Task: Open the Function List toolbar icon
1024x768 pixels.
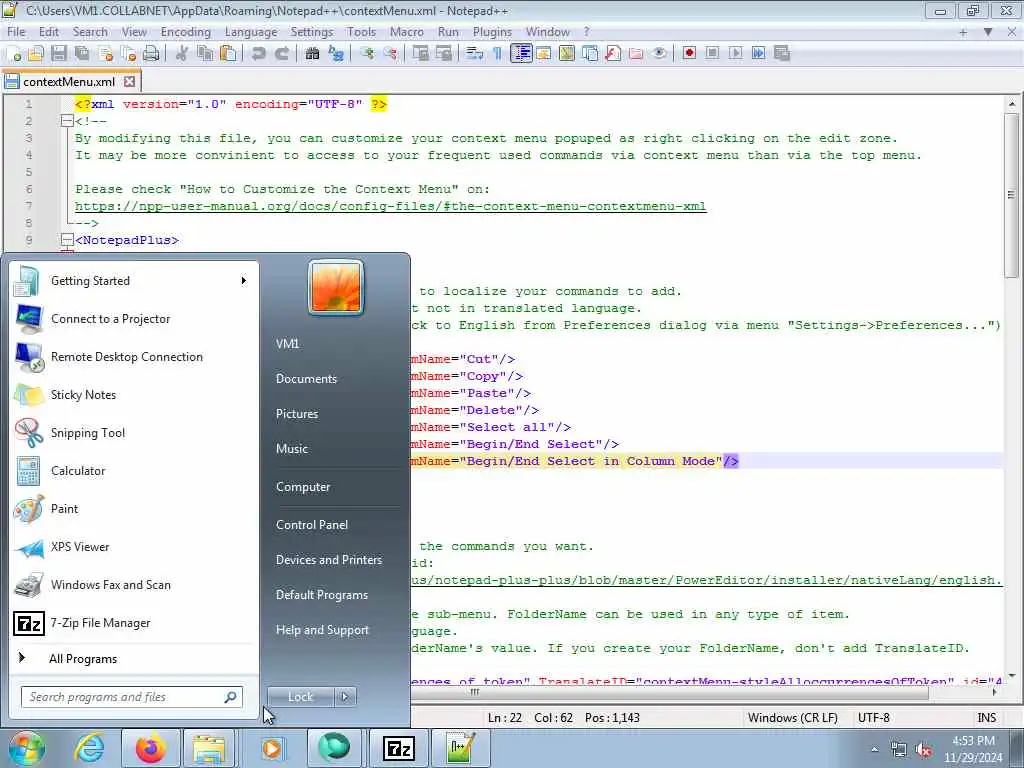Action: point(613,54)
